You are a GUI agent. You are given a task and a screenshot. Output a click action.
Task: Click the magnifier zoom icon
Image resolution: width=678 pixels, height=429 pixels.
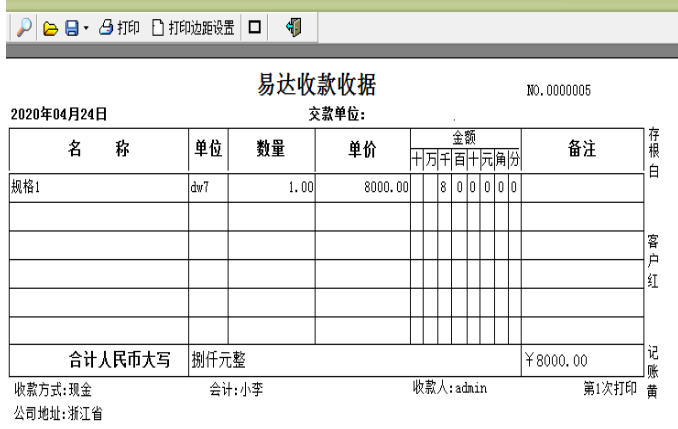(24, 28)
